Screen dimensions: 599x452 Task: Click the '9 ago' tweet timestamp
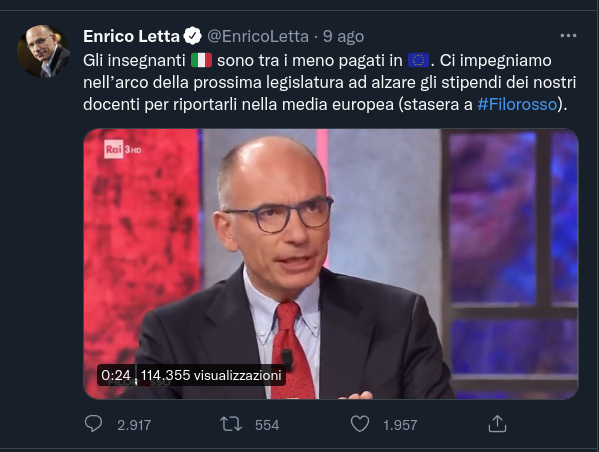point(343,37)
